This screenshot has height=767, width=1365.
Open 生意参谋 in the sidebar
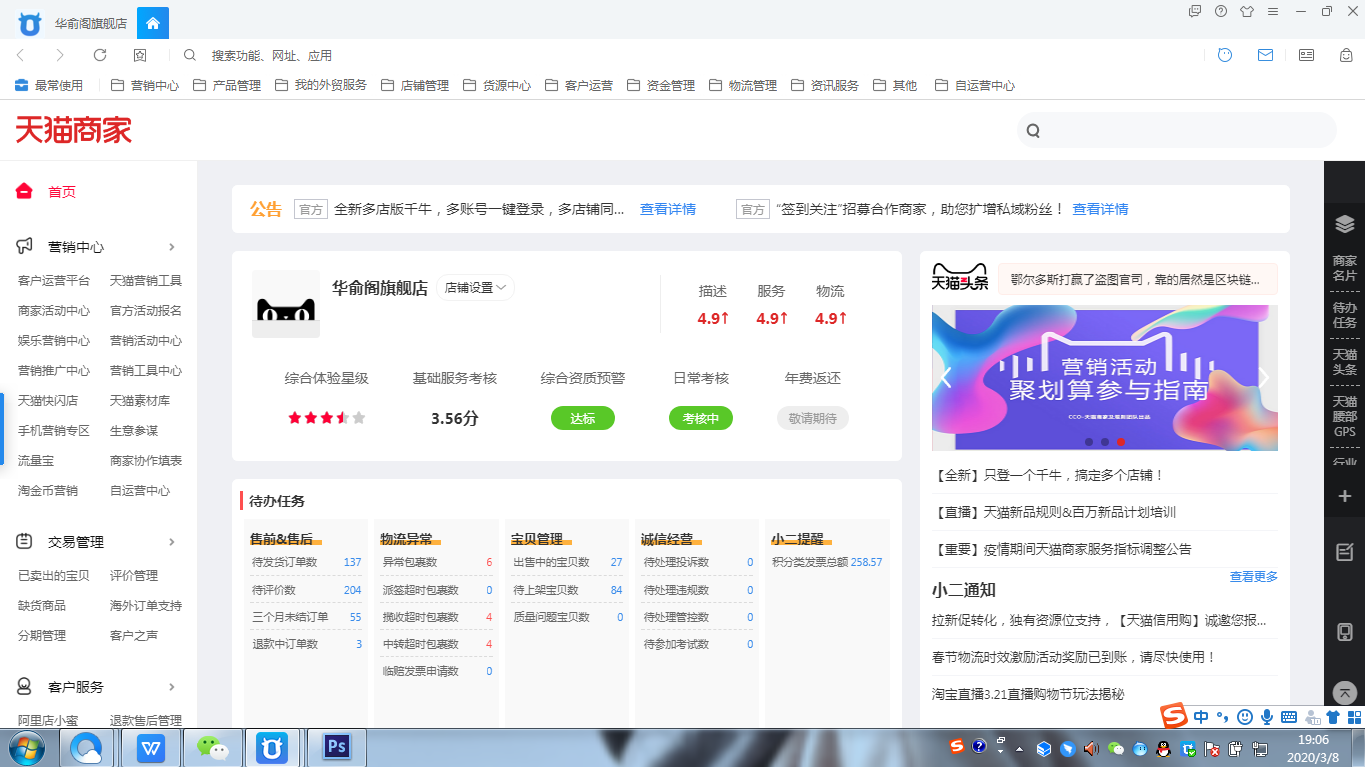tap(134, 430)
